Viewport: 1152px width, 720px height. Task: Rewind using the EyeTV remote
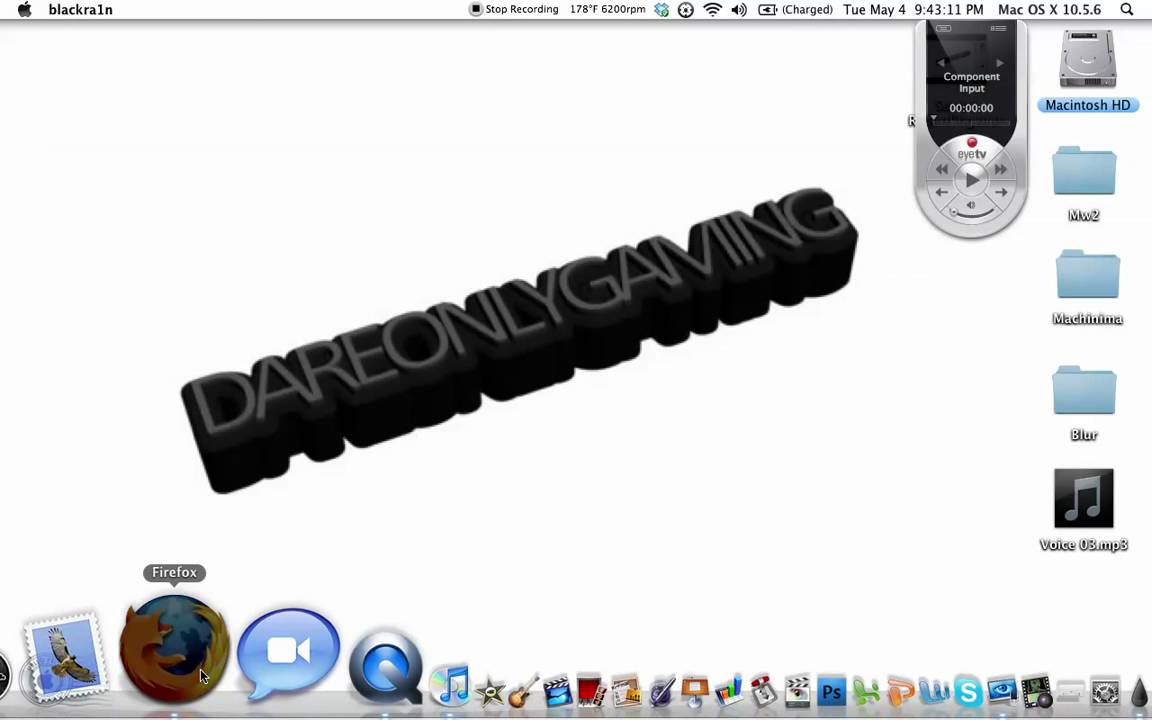[942, 169]
